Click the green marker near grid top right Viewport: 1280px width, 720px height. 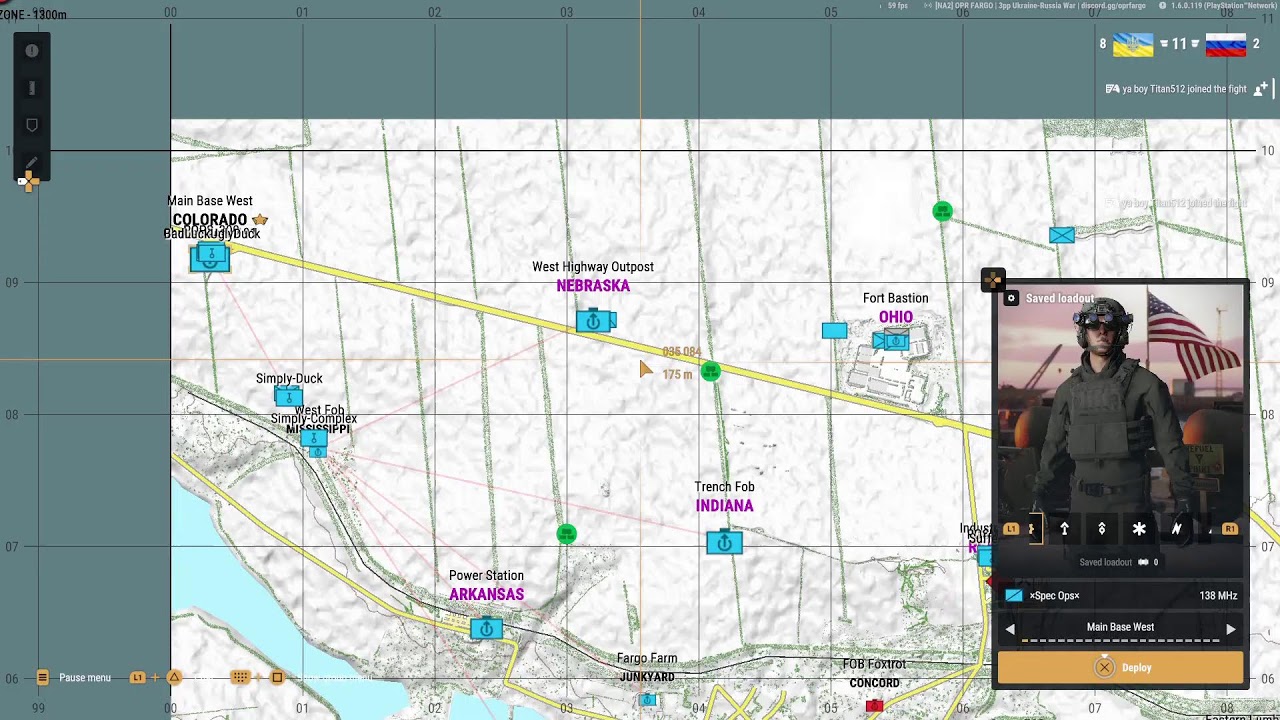pyautogui.click(x=942, y=211)
